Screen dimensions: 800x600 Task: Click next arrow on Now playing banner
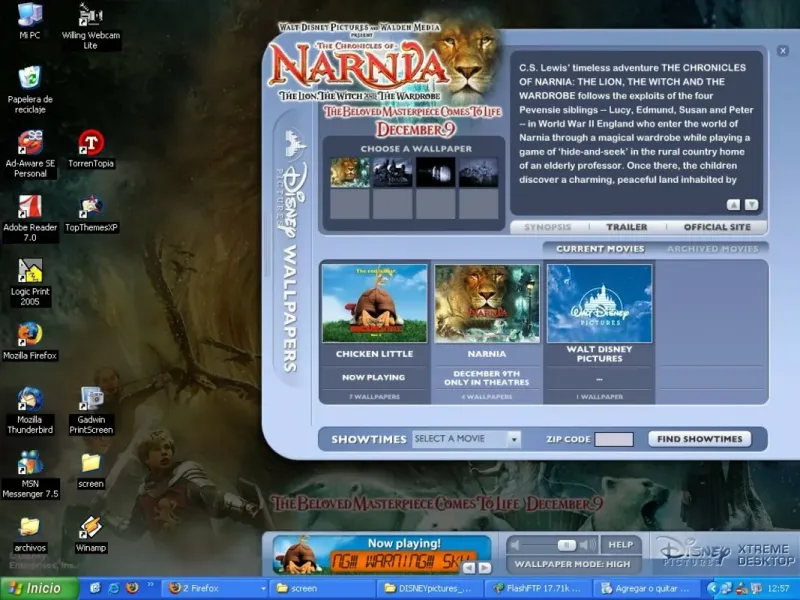485,567
